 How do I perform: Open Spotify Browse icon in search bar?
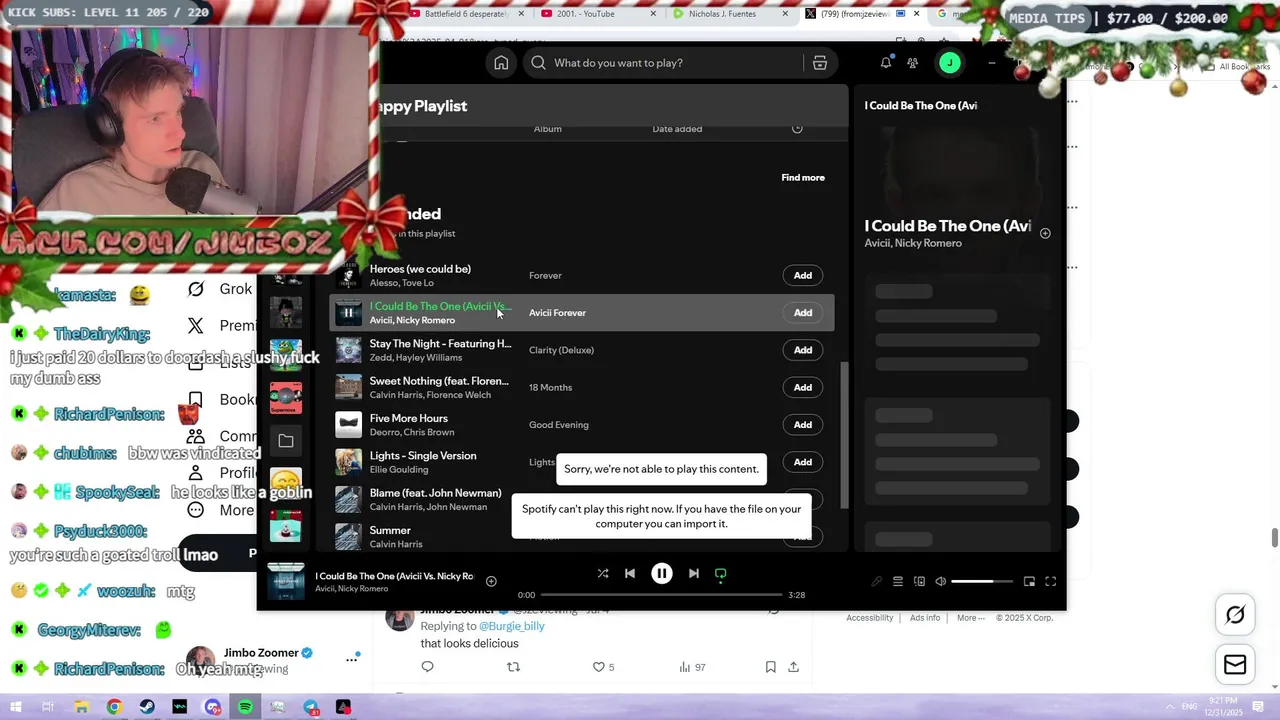pyautogui.click(x=820, y=63)
